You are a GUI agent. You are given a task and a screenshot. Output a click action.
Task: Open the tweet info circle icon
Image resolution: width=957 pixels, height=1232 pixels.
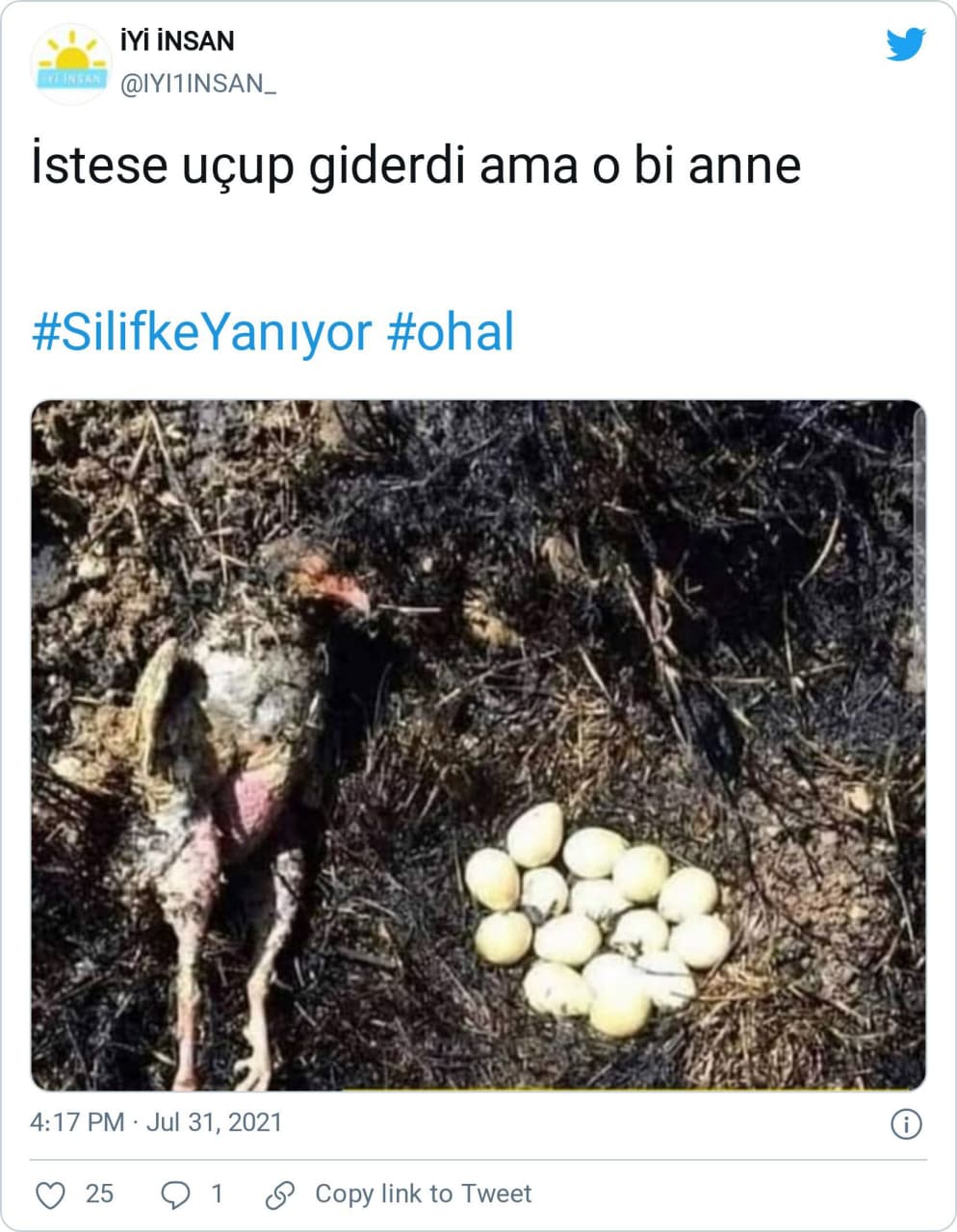point(906,1123)
